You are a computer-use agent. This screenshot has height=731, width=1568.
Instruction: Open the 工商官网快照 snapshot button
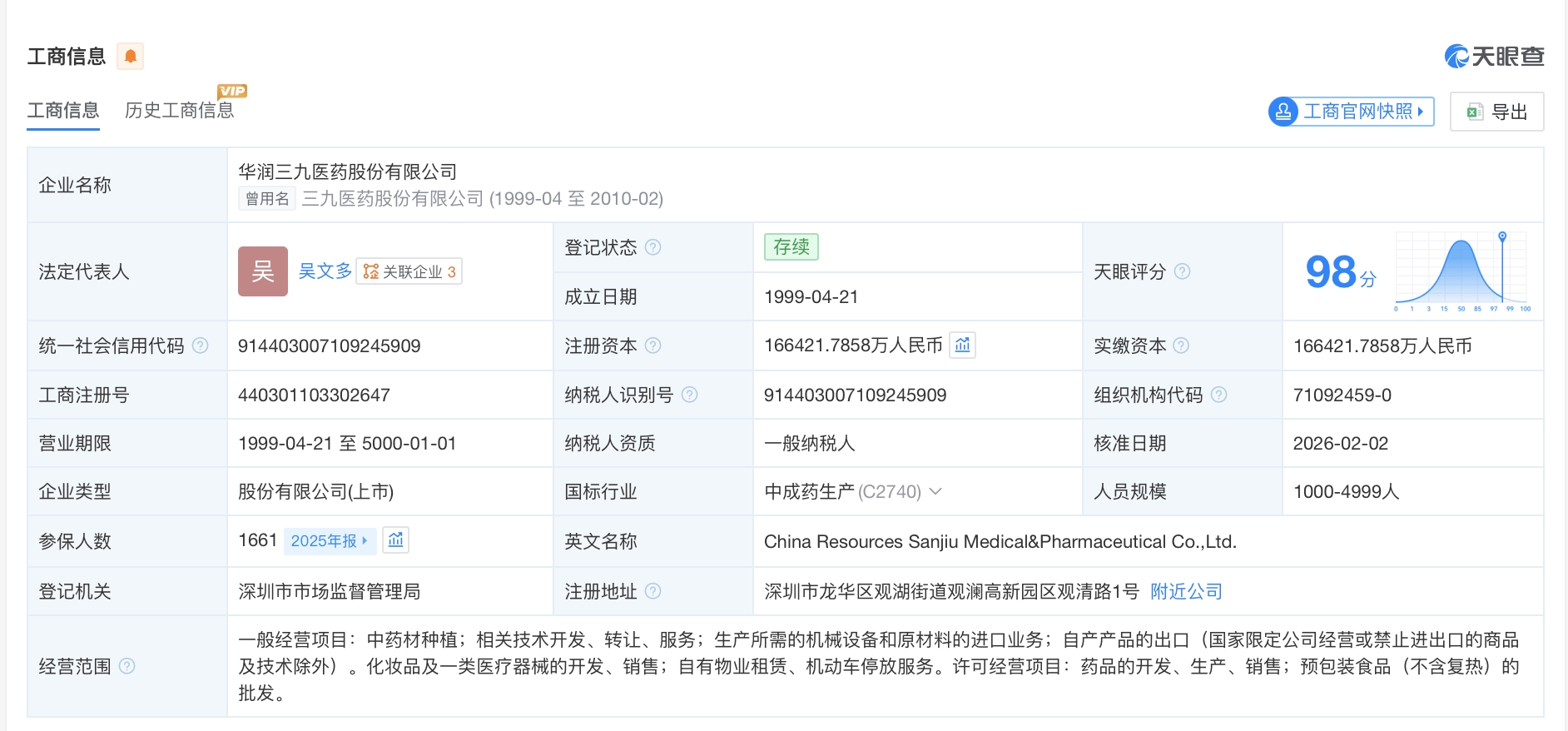[1352, 112]
